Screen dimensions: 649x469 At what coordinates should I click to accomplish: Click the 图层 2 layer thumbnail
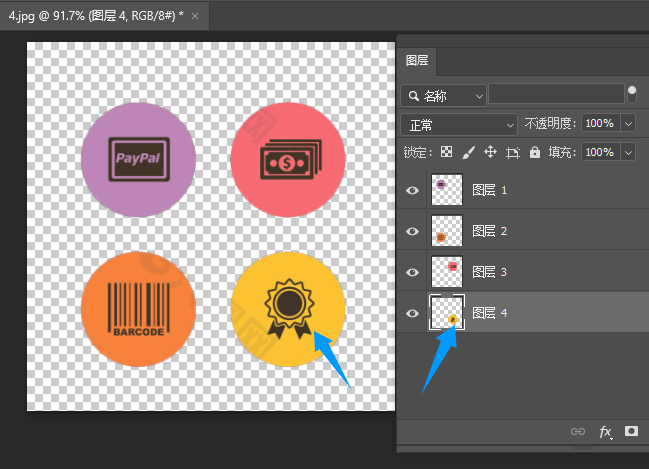447,231
